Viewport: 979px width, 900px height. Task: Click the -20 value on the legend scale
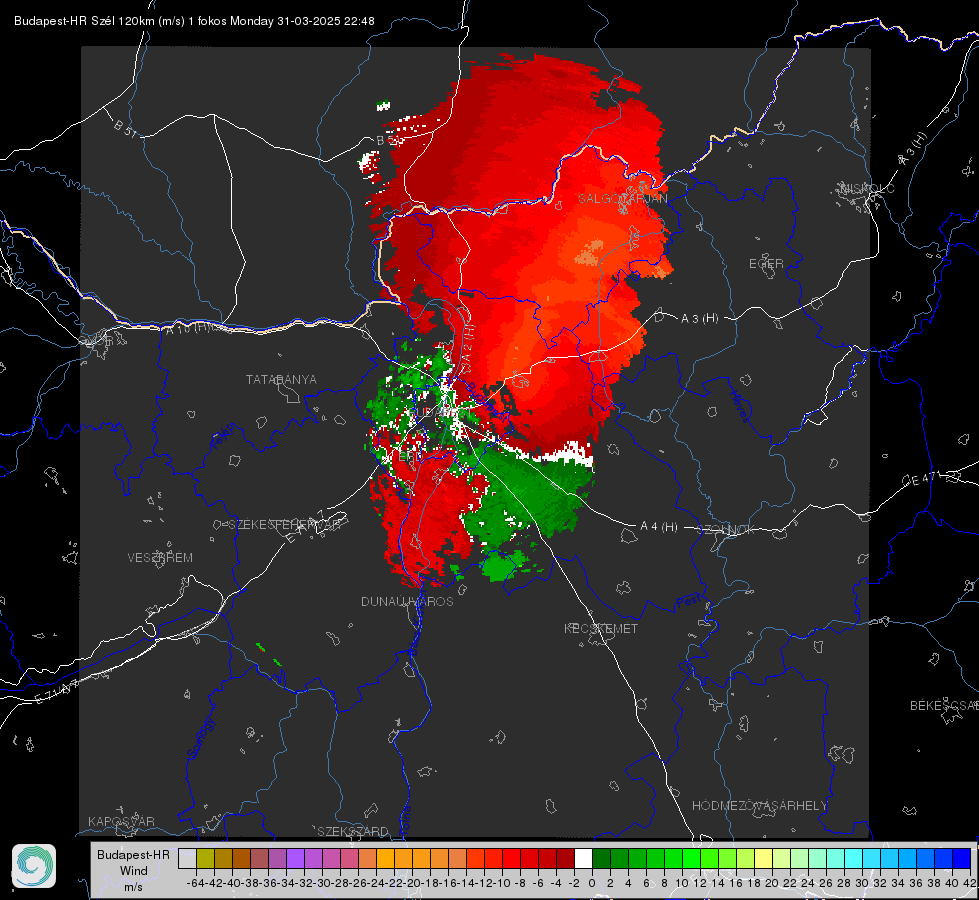[x=413, y=883]
